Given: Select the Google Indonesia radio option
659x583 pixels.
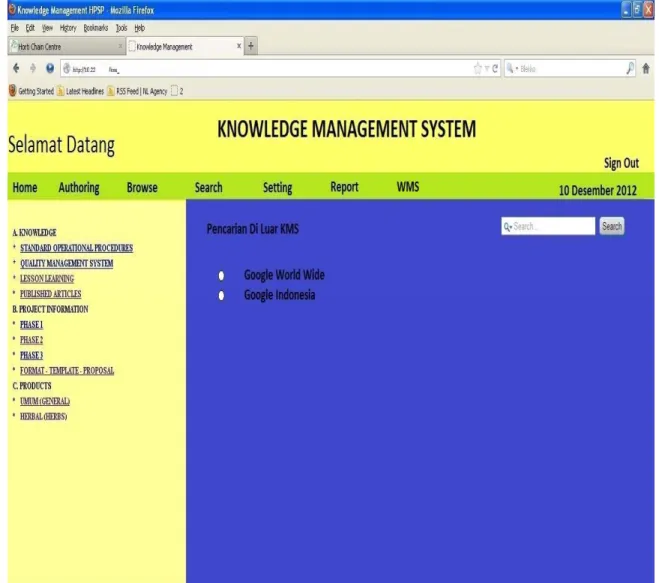Looking at the screenshot, I should [221, 295].
